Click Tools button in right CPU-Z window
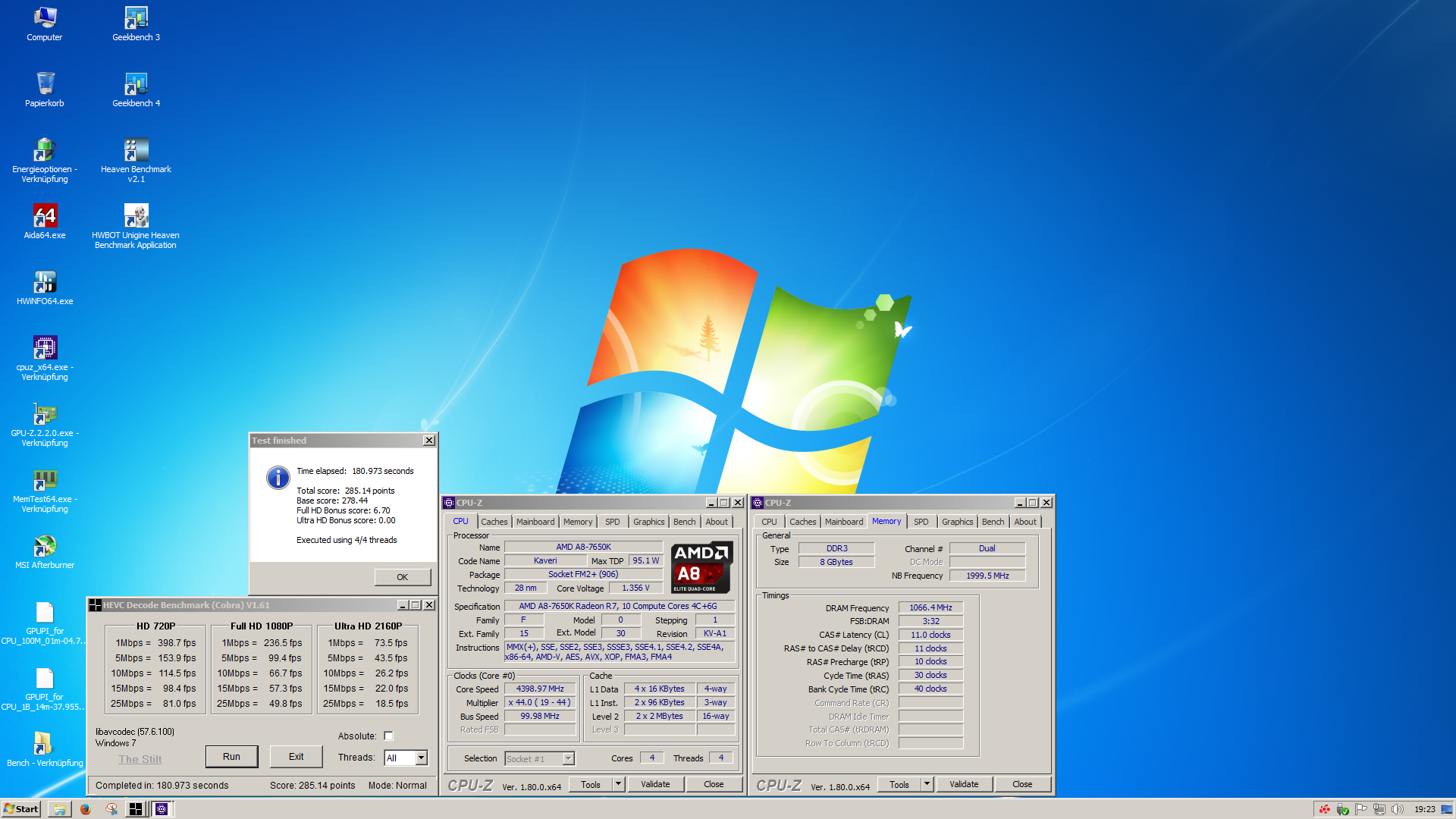Image resolution: width=1456 pixels, height=819 pixels. point(899,784)
